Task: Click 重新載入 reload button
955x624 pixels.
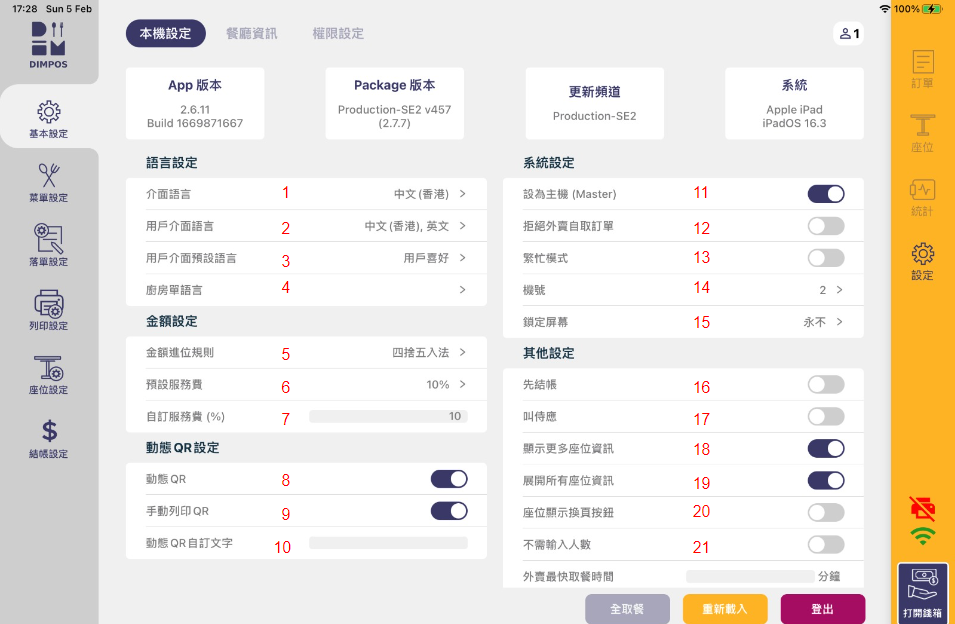Action: [725, 608]
